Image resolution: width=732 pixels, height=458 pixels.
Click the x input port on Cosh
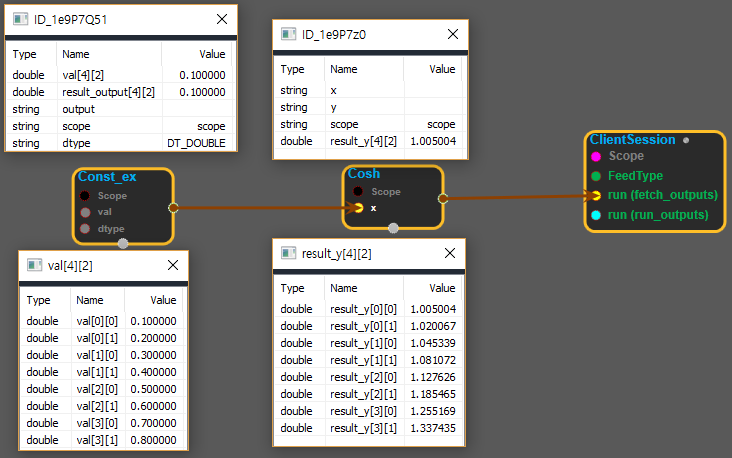[359, 208]
